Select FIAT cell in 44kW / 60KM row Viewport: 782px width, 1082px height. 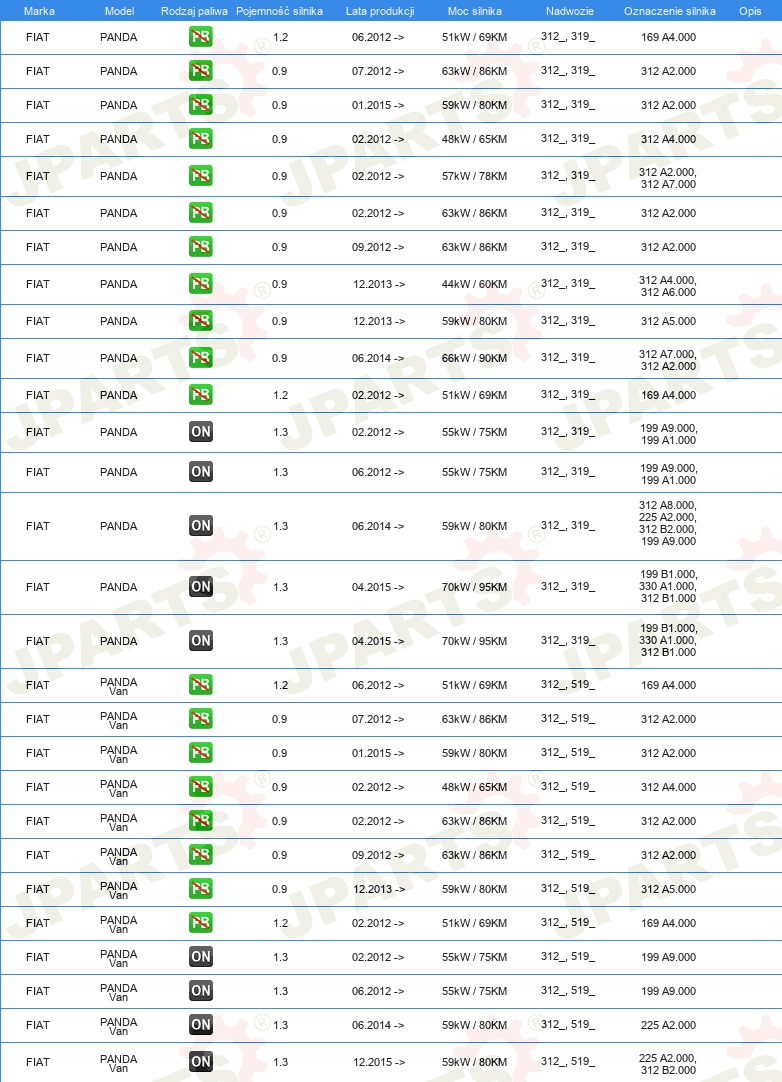point(38,284)
